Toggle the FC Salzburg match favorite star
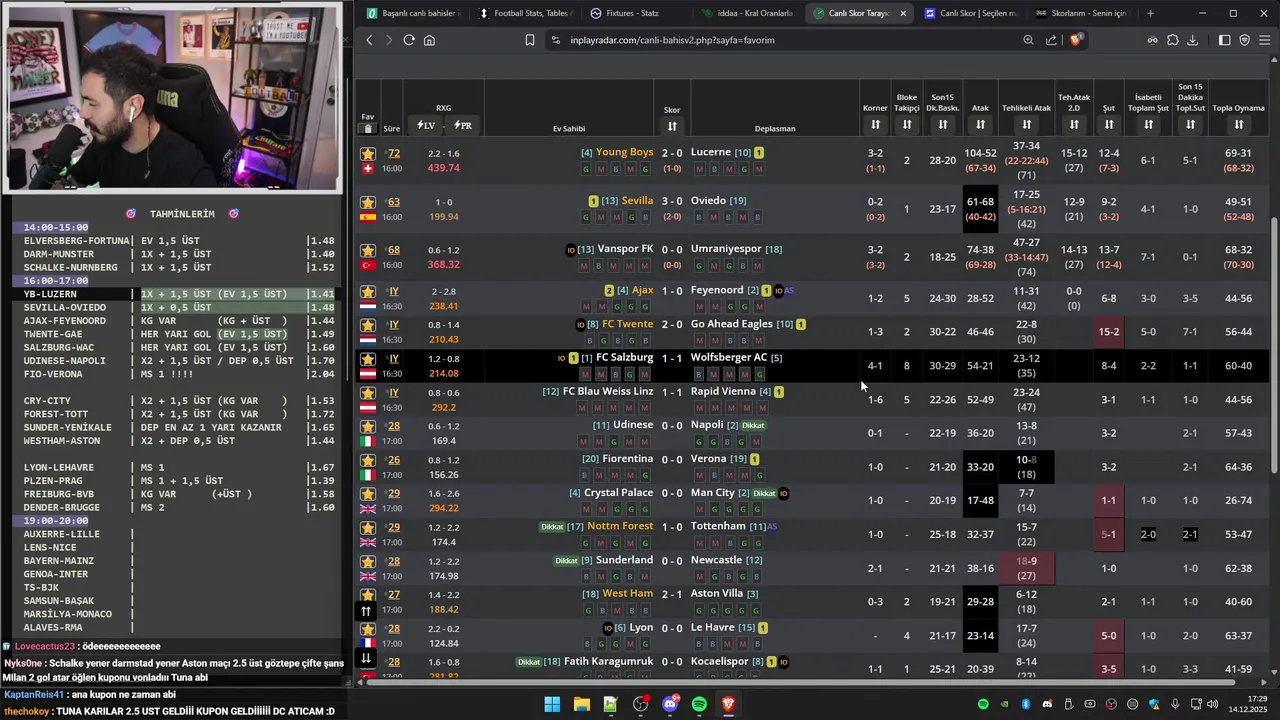Screen dimensions: 1280x720 [x=368, y=358]
